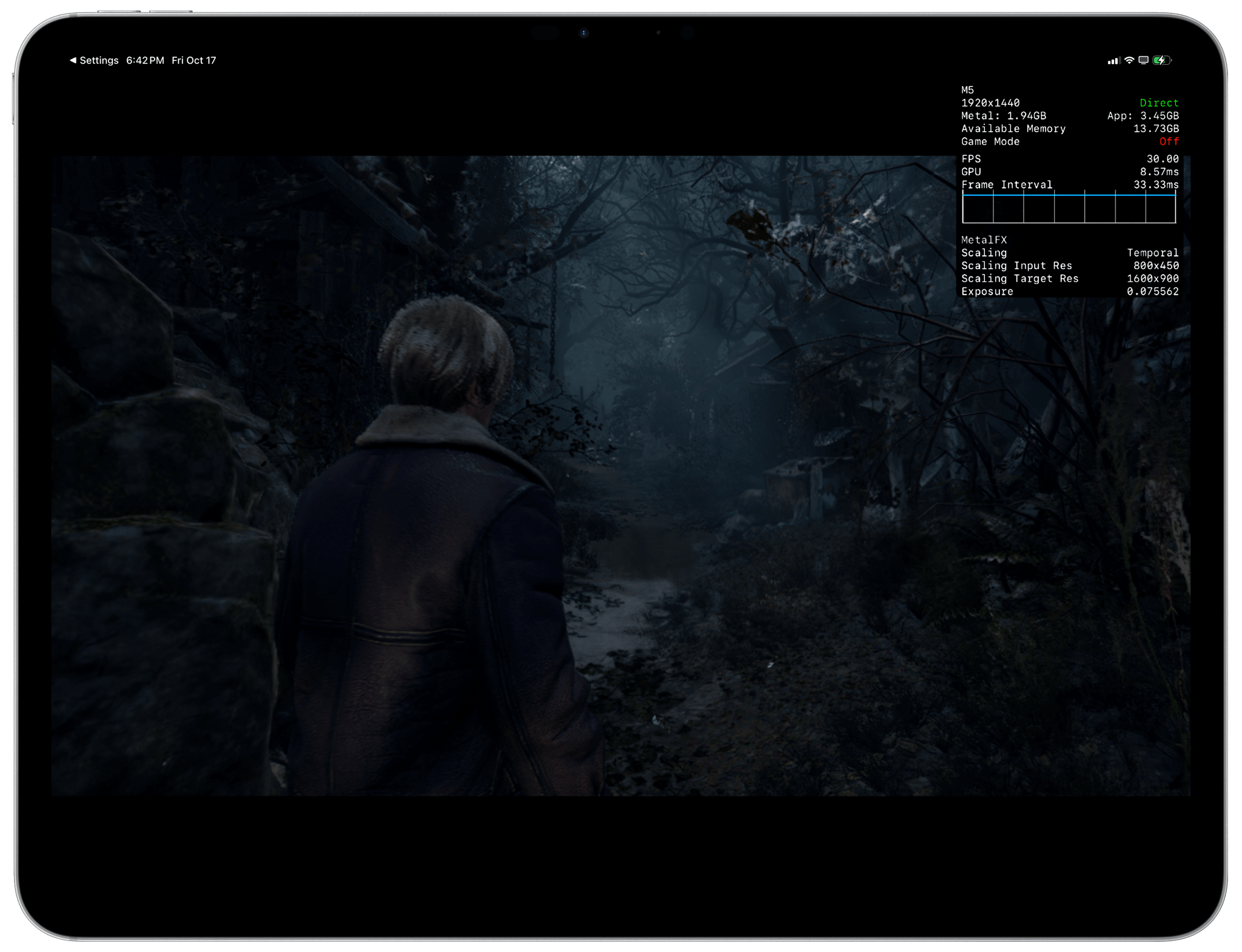Click the Scaling Input Res 800x450 value
1242x952 pixels.
pyautogui.click(x=1155, y=266)
